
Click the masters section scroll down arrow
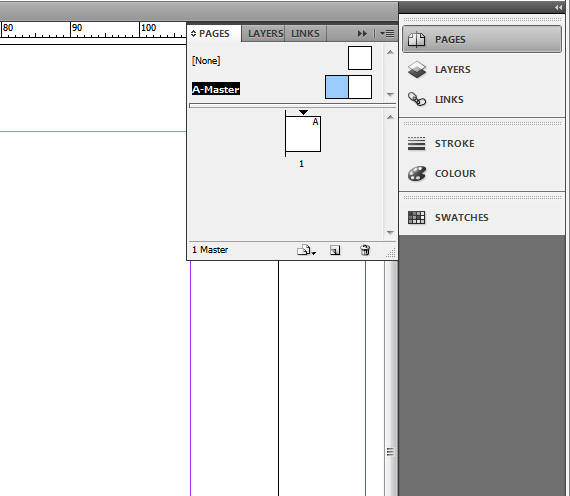[390, 95]
